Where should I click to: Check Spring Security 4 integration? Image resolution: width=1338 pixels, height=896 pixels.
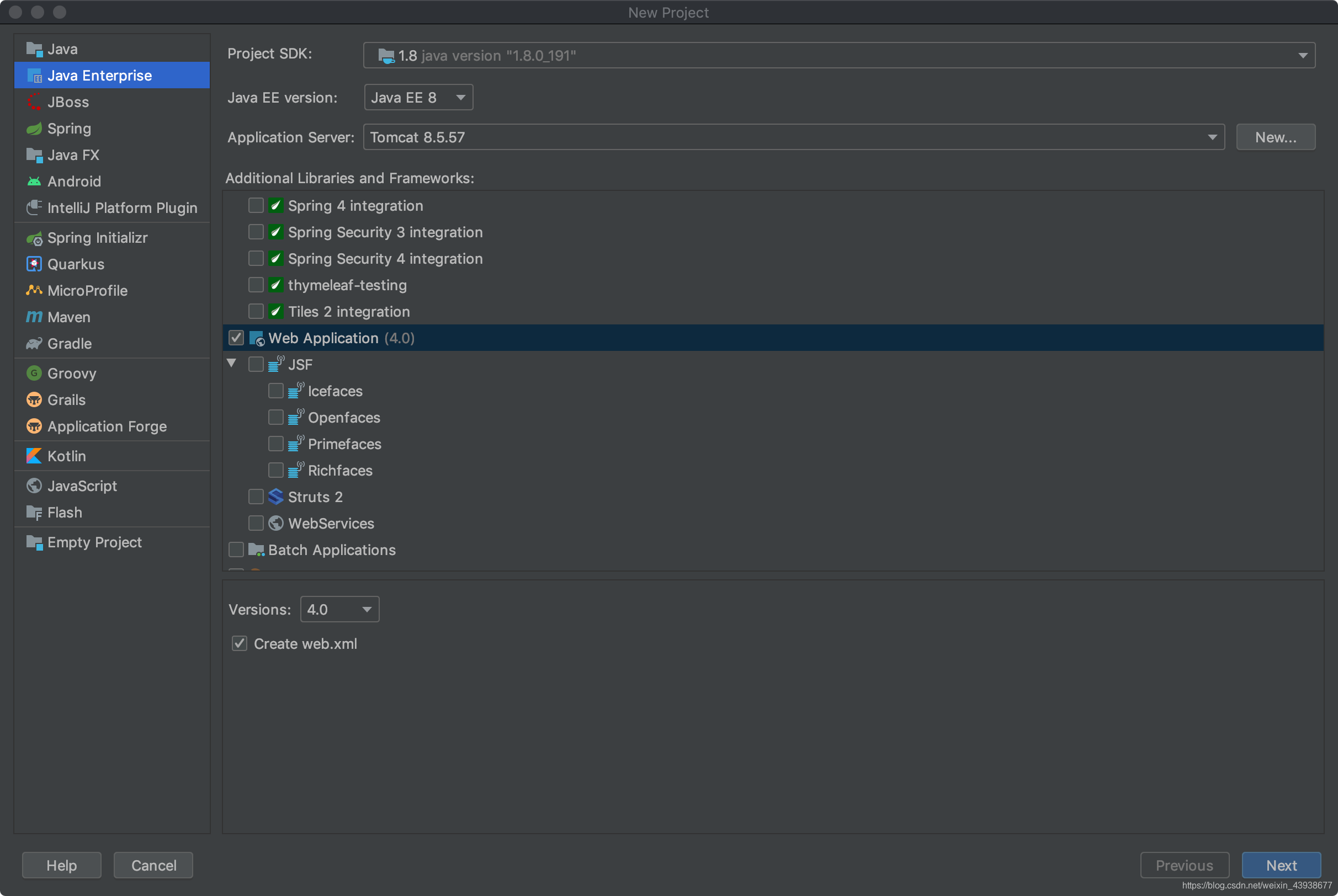tap(256, 259)
